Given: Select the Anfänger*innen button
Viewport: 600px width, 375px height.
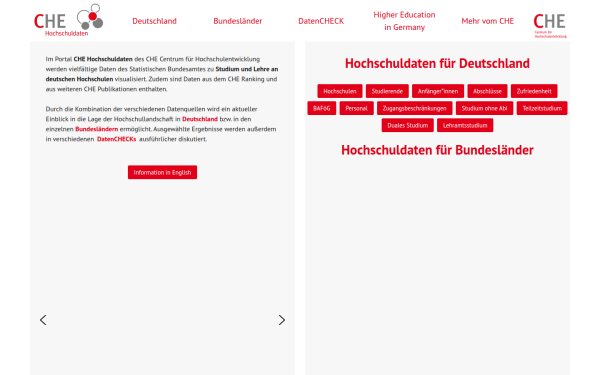Looking at the screenshot, I should pos(438,91).
